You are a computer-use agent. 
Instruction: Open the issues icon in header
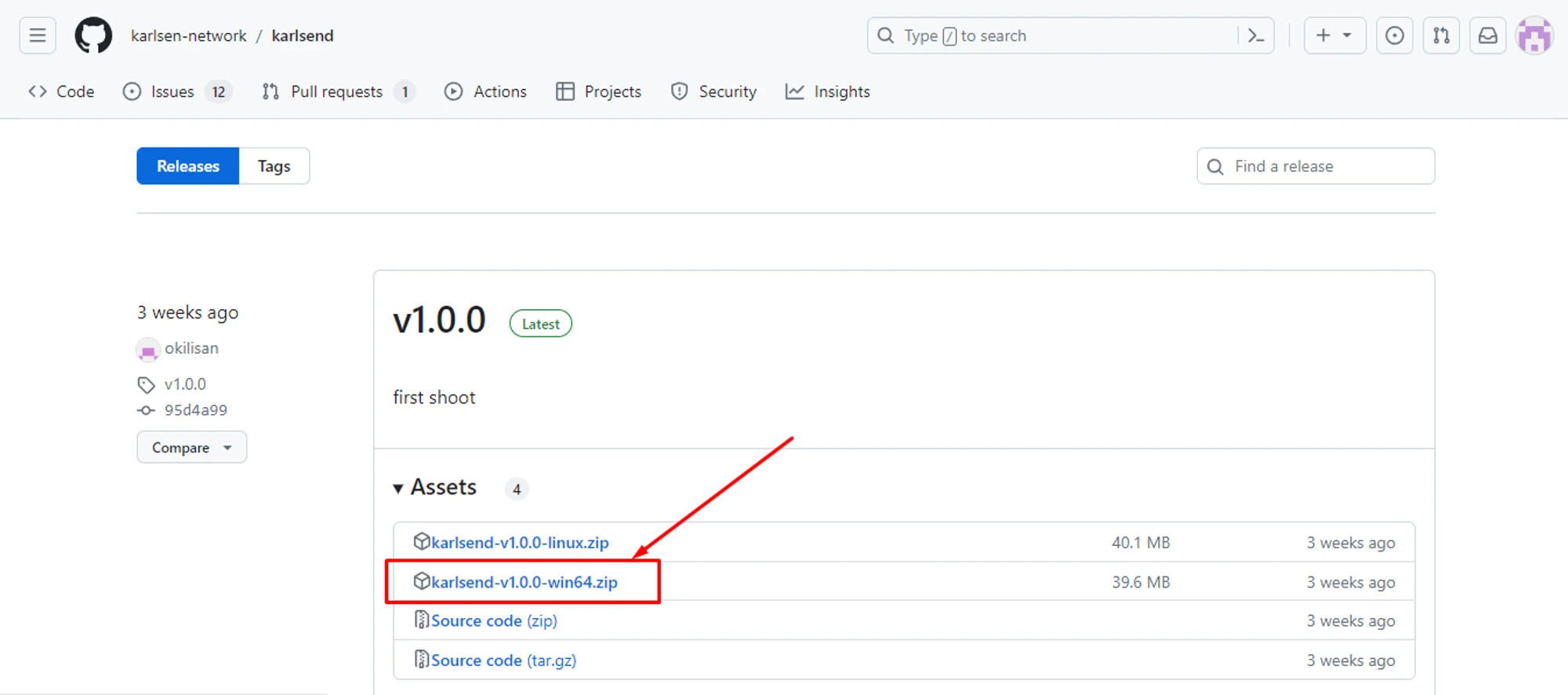click(1394, 36)
